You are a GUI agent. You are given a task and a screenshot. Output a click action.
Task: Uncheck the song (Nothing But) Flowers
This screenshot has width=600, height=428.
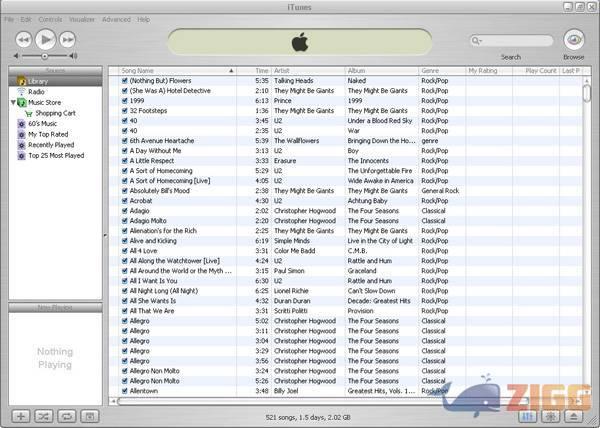coord(124,81)
